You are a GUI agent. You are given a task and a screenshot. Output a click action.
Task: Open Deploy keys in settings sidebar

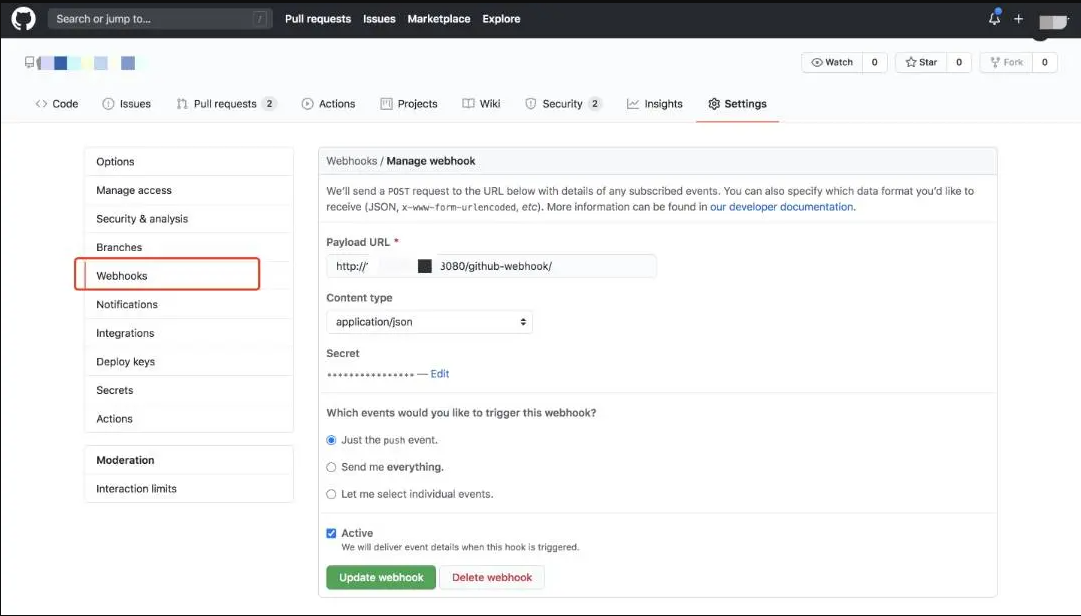125,362
